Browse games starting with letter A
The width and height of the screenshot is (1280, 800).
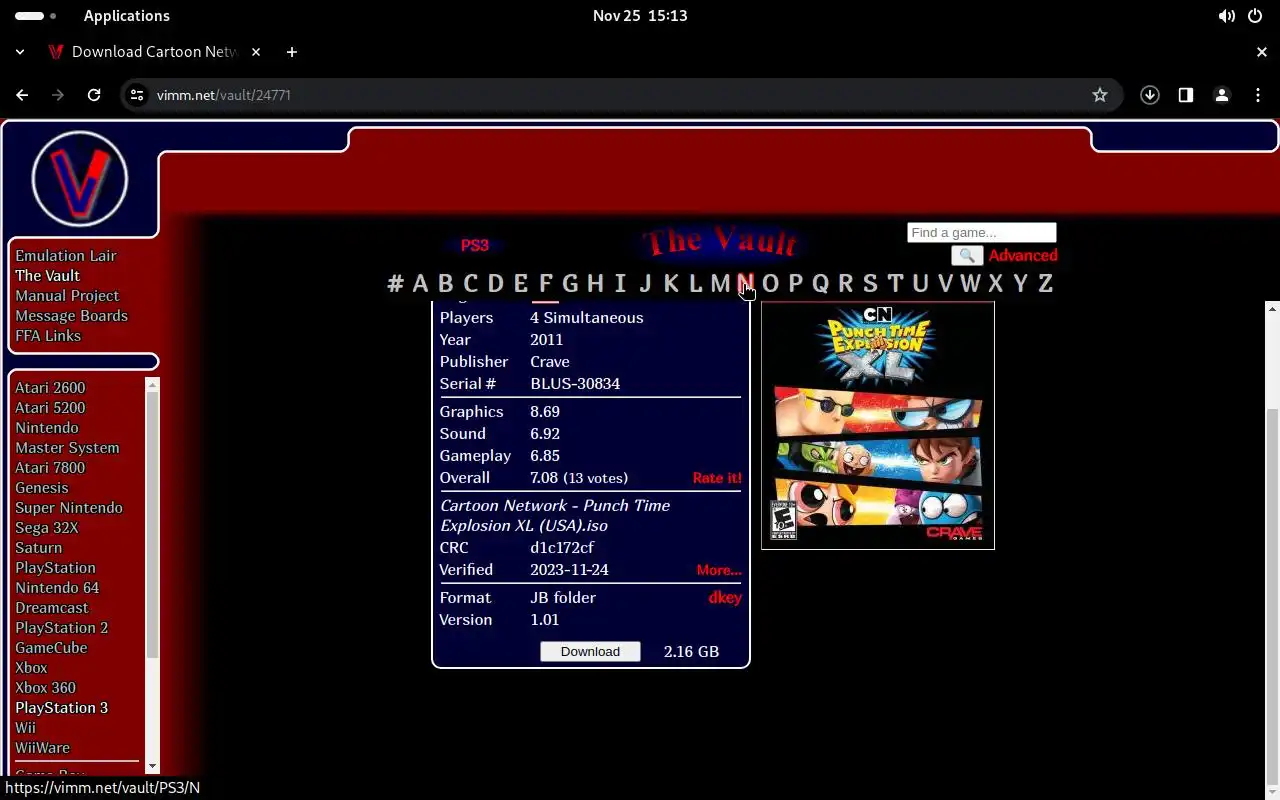point(420,283)
